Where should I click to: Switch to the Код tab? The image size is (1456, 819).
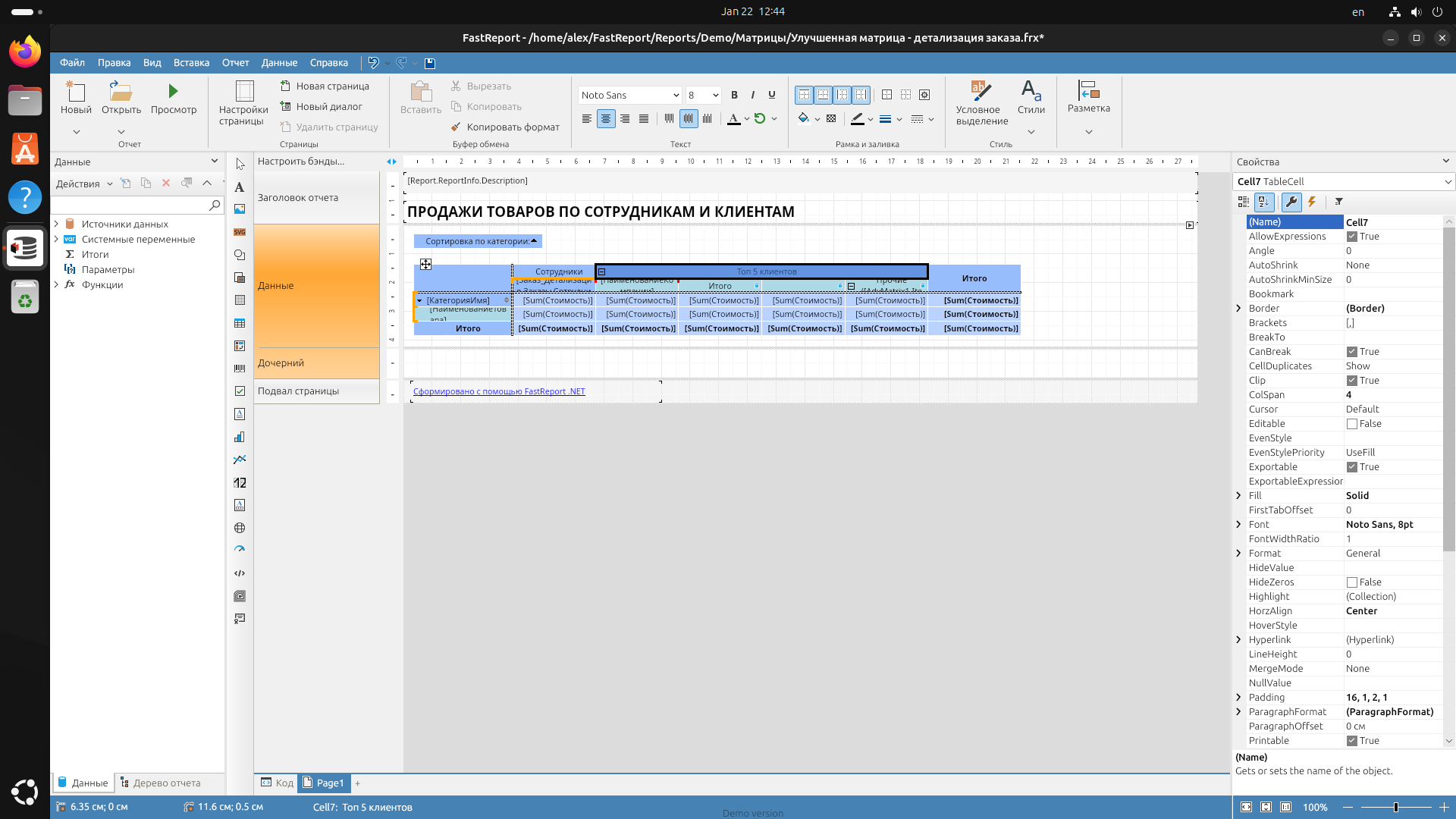point(277,783)
